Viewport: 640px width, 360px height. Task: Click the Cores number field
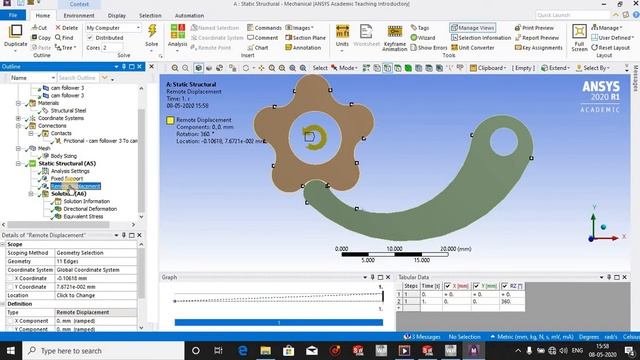[x=111, y=47]
